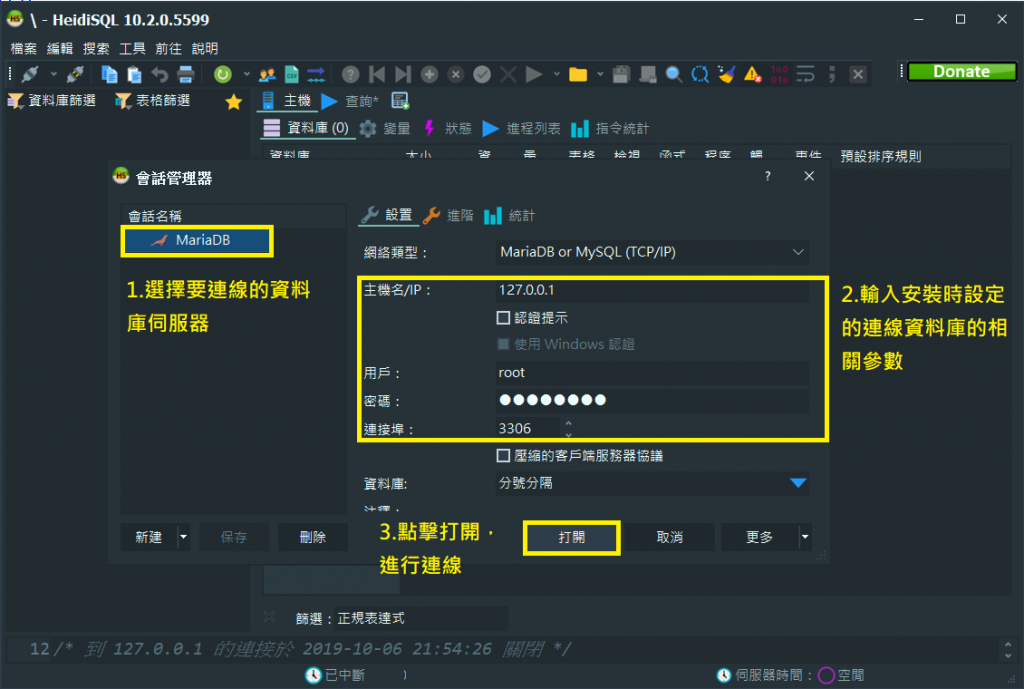1024x689 pixels.
Task: Click the run query play icon
Action: coord(534,74)
